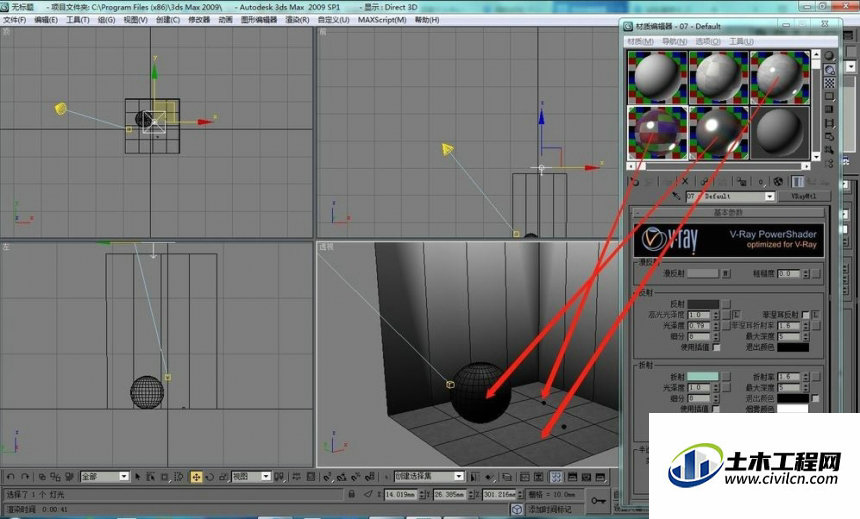
Task: Open 材质(M) menu in material editor
Action: 640,42
